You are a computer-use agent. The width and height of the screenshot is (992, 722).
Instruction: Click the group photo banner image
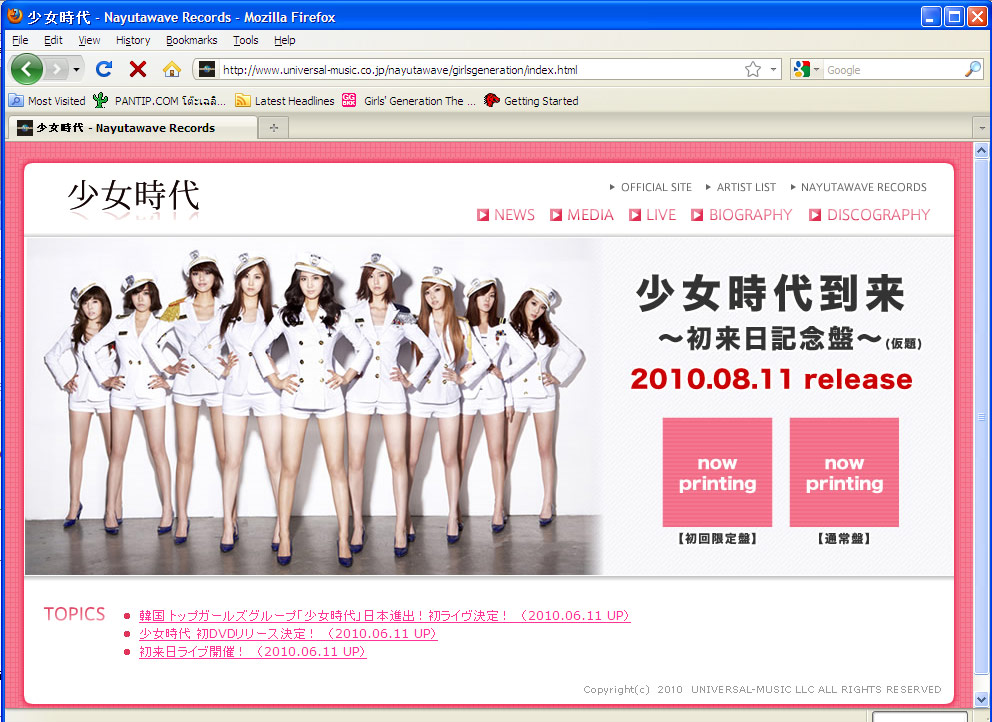pos(314,406)
